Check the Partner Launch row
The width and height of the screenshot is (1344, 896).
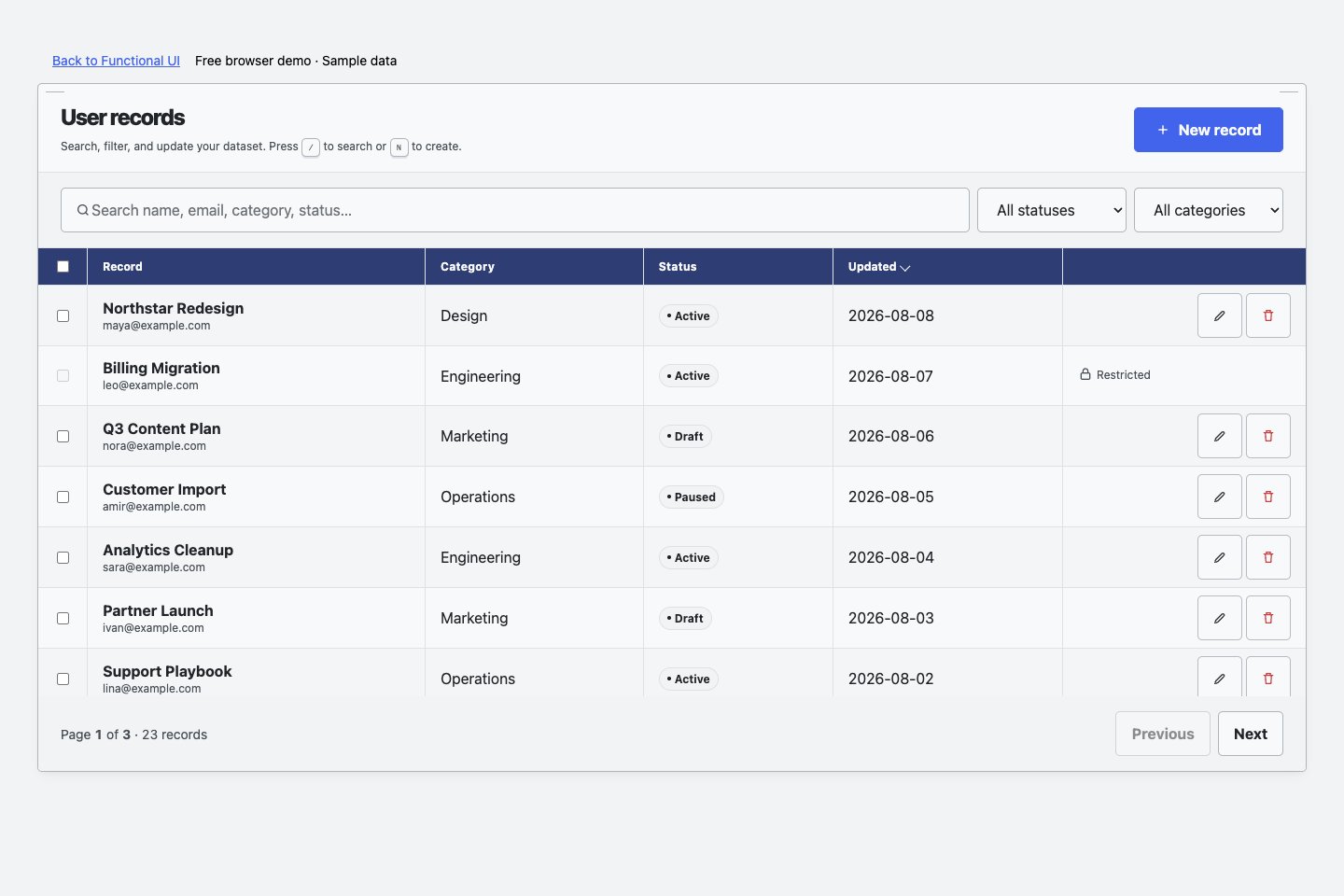coord(63,618)
